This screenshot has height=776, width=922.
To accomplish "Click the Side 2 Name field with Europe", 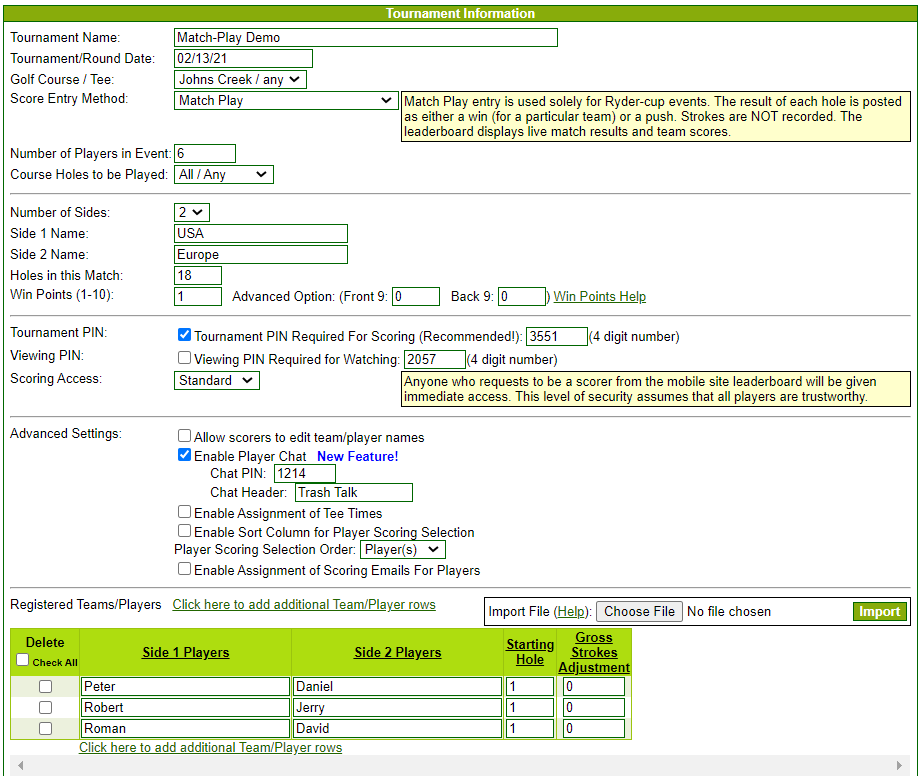I will 260,255.
